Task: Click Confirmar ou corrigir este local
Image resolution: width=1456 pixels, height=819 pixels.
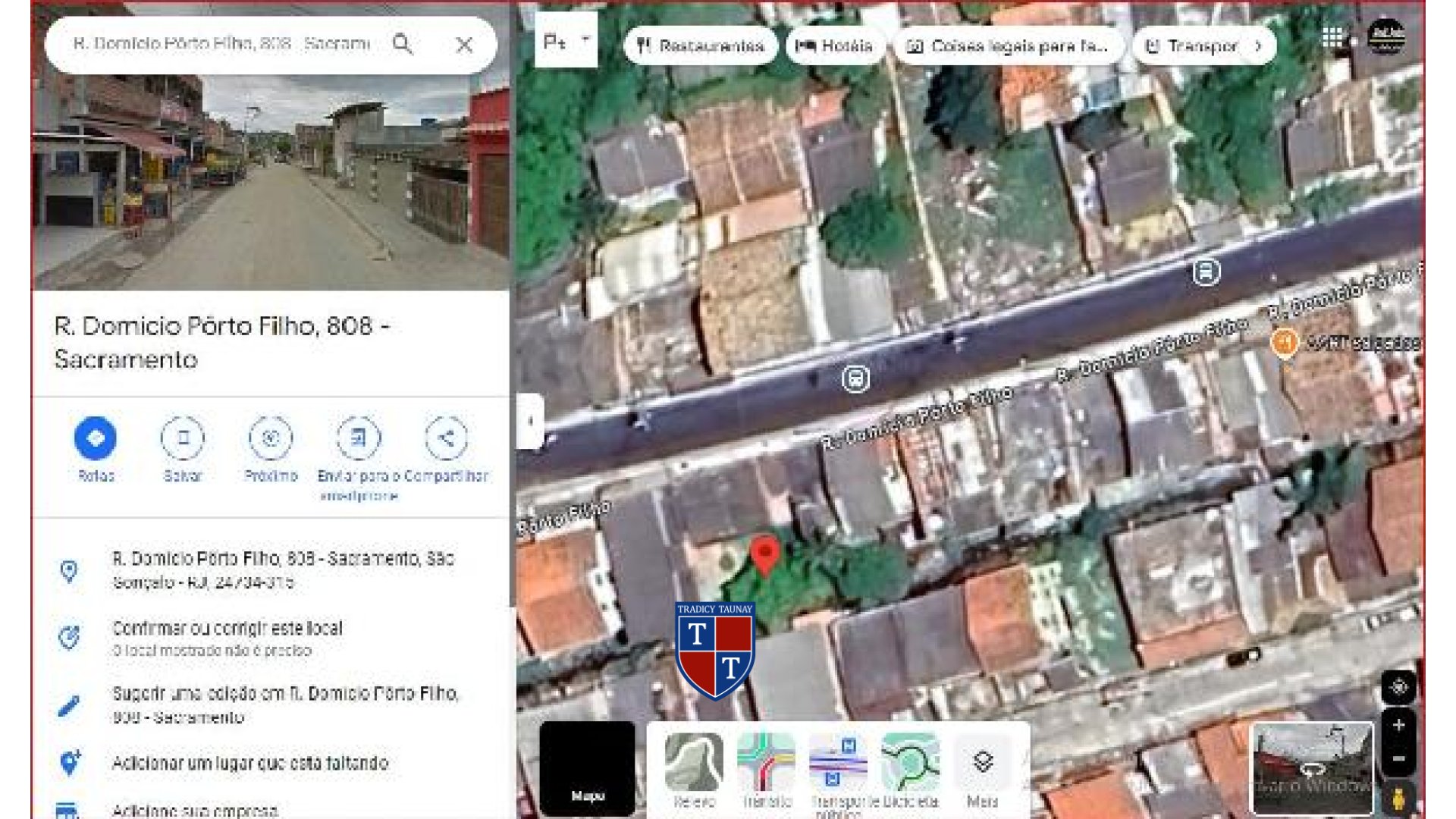Action: 227,628
